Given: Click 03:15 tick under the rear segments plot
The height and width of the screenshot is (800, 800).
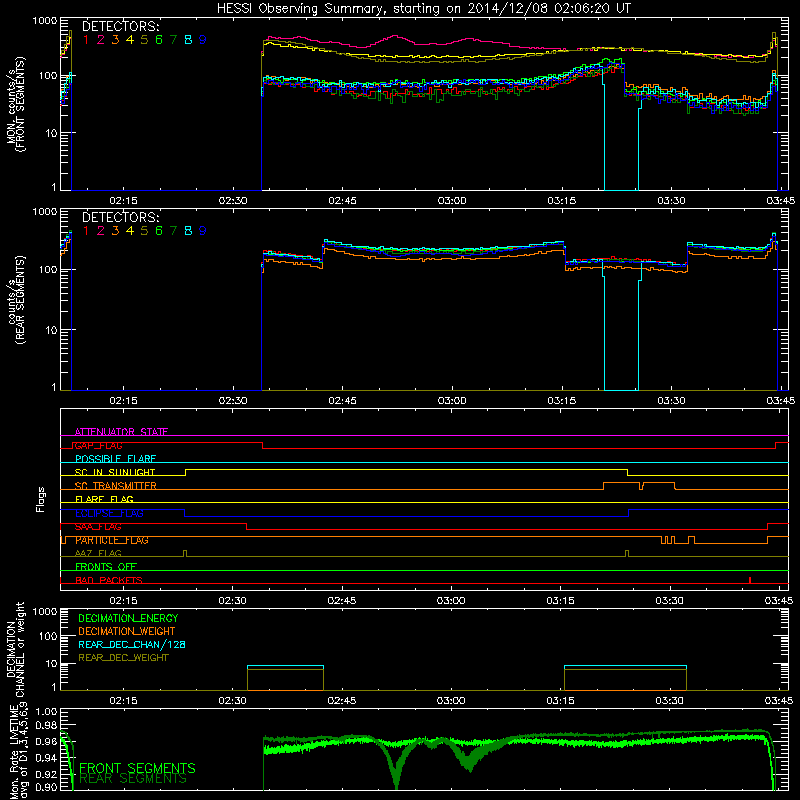Looking at the screenshot, I should click(562, 401).
